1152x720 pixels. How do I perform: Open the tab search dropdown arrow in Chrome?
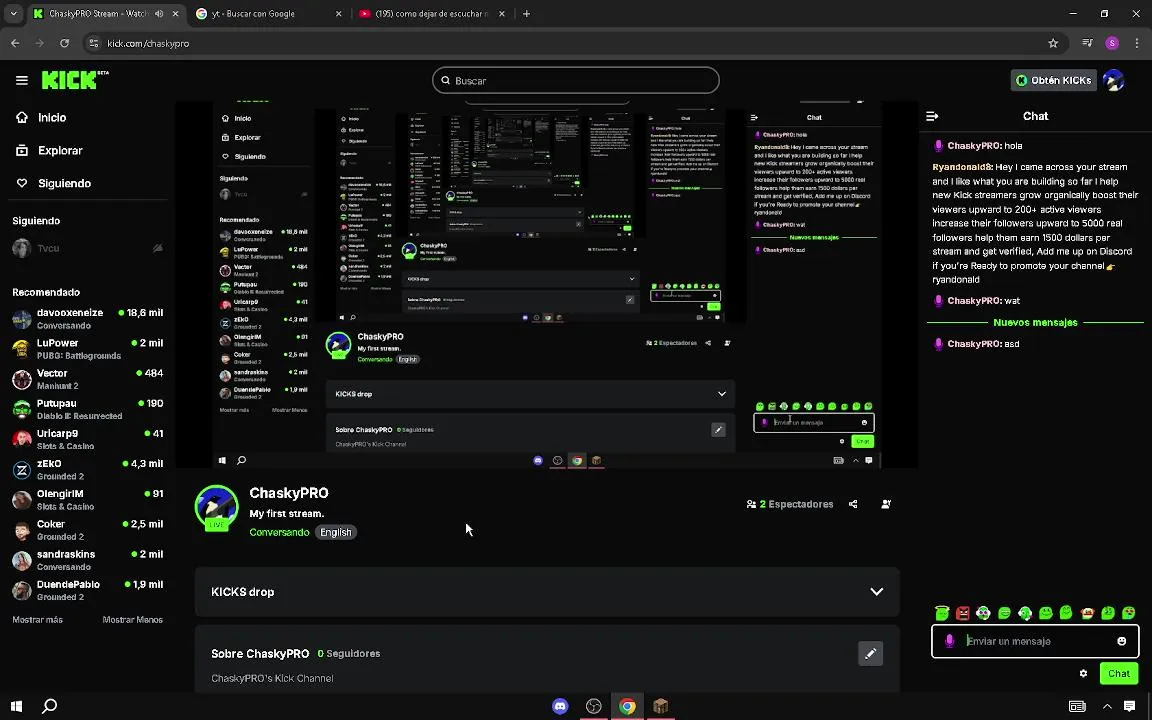(13, 14)
